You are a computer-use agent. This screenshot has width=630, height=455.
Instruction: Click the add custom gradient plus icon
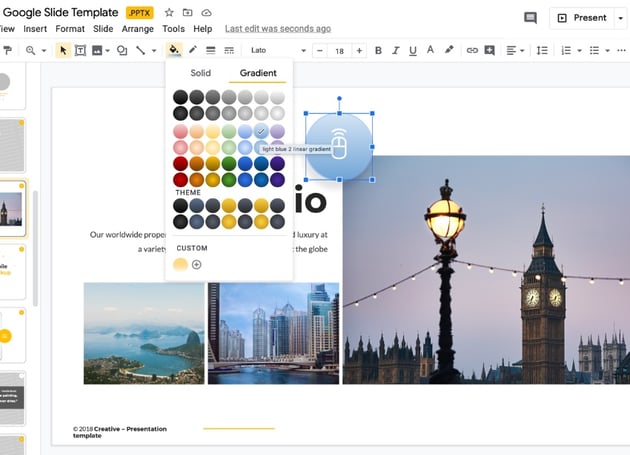tap(197, 265)
